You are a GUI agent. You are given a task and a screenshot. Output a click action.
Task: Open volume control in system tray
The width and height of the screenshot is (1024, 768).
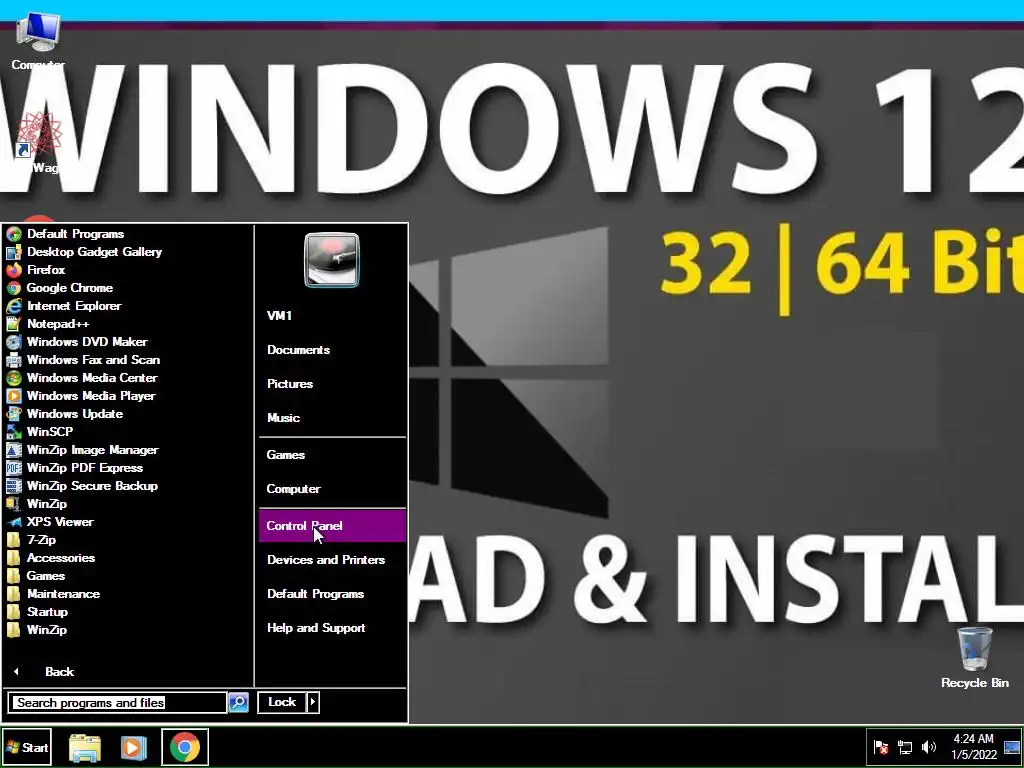(x=928, y=747)
